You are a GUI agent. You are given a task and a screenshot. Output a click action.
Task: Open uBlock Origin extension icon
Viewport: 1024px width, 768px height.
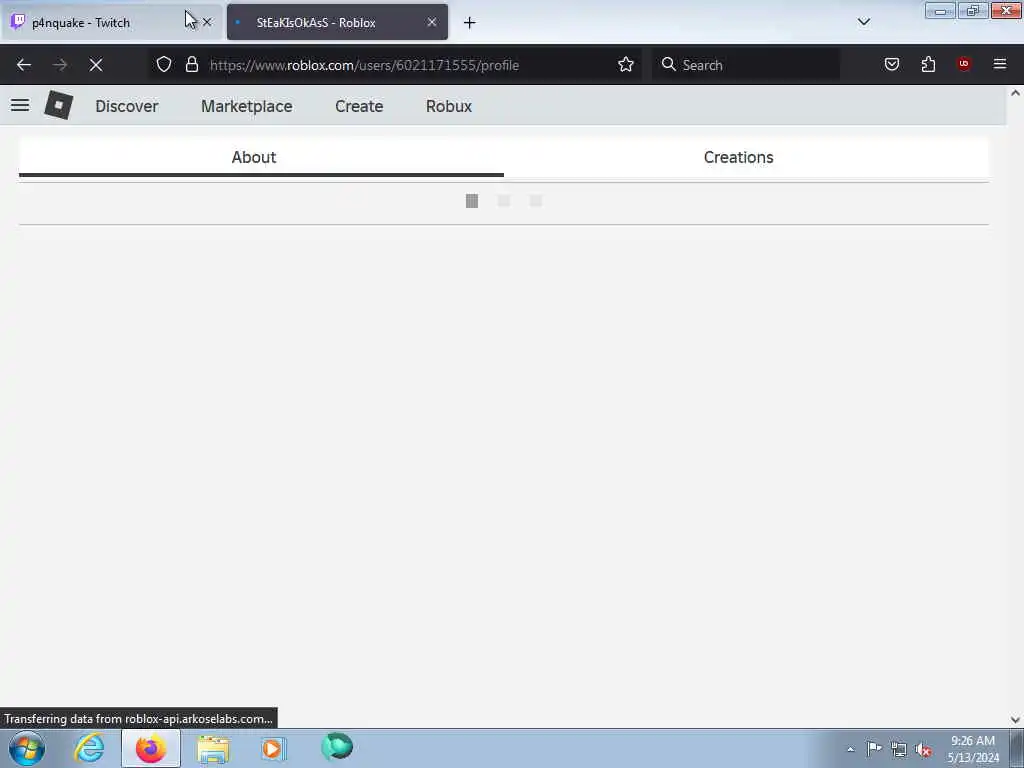[963, 64]
